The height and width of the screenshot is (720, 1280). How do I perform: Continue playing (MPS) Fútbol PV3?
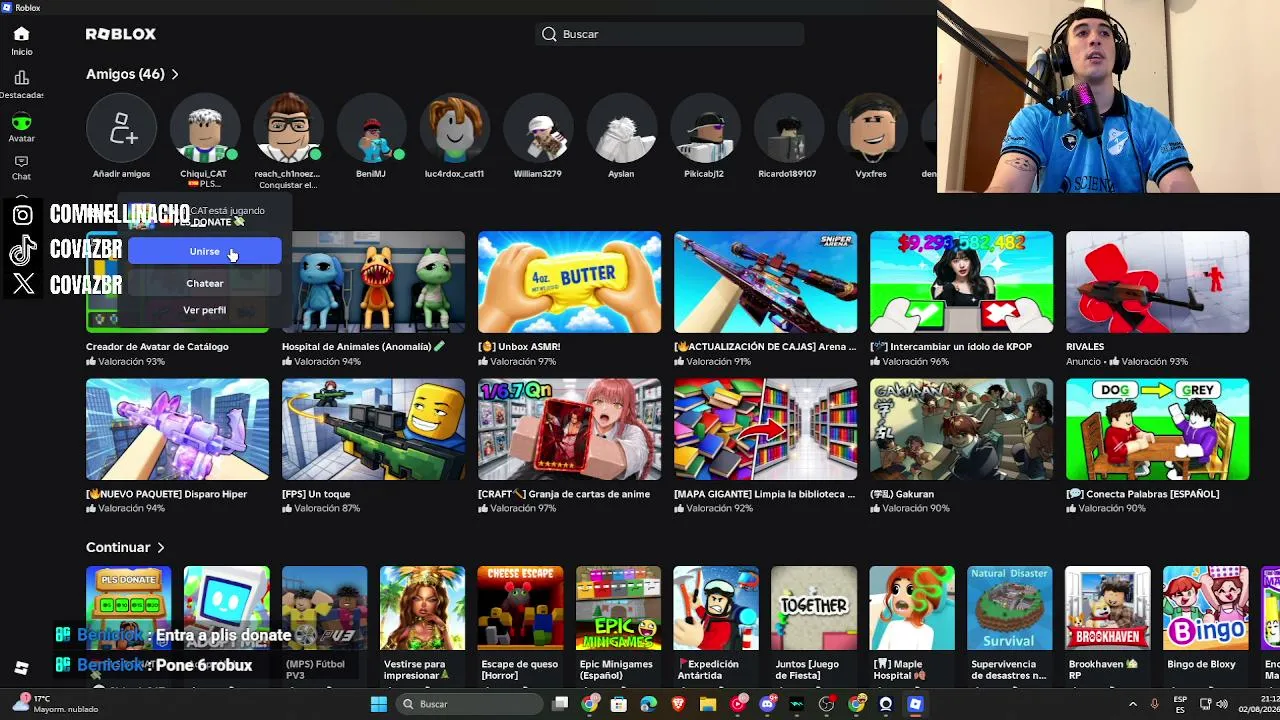click(324, 609)
